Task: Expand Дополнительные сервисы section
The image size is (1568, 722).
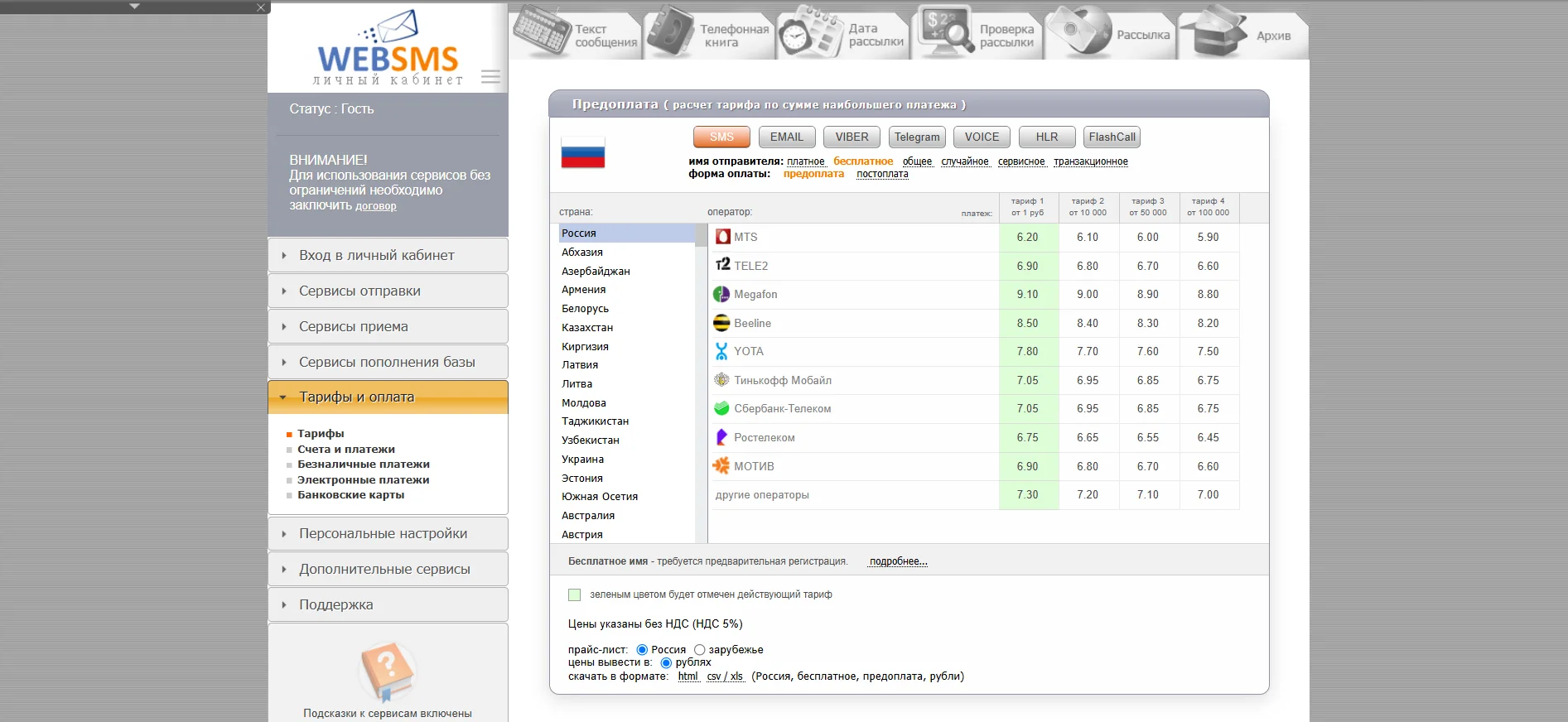Action: (x=388, y=569)
